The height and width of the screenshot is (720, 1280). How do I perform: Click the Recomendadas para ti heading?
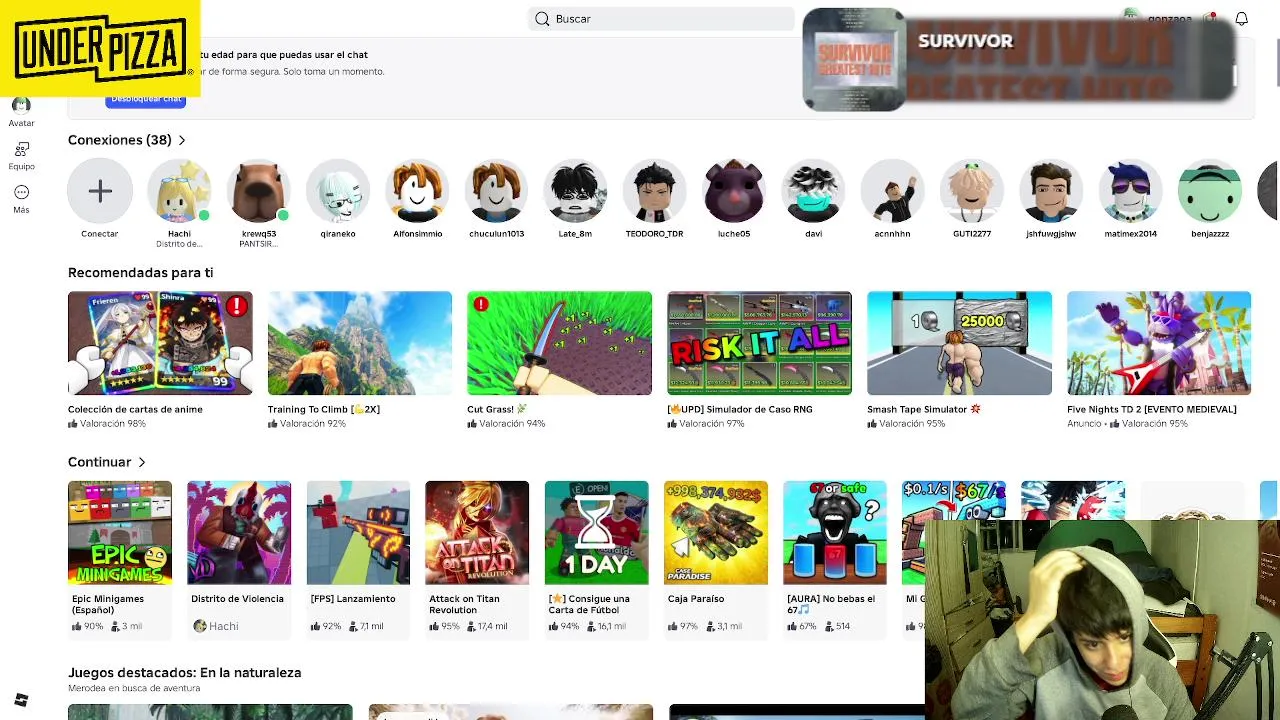pos(140,272)
